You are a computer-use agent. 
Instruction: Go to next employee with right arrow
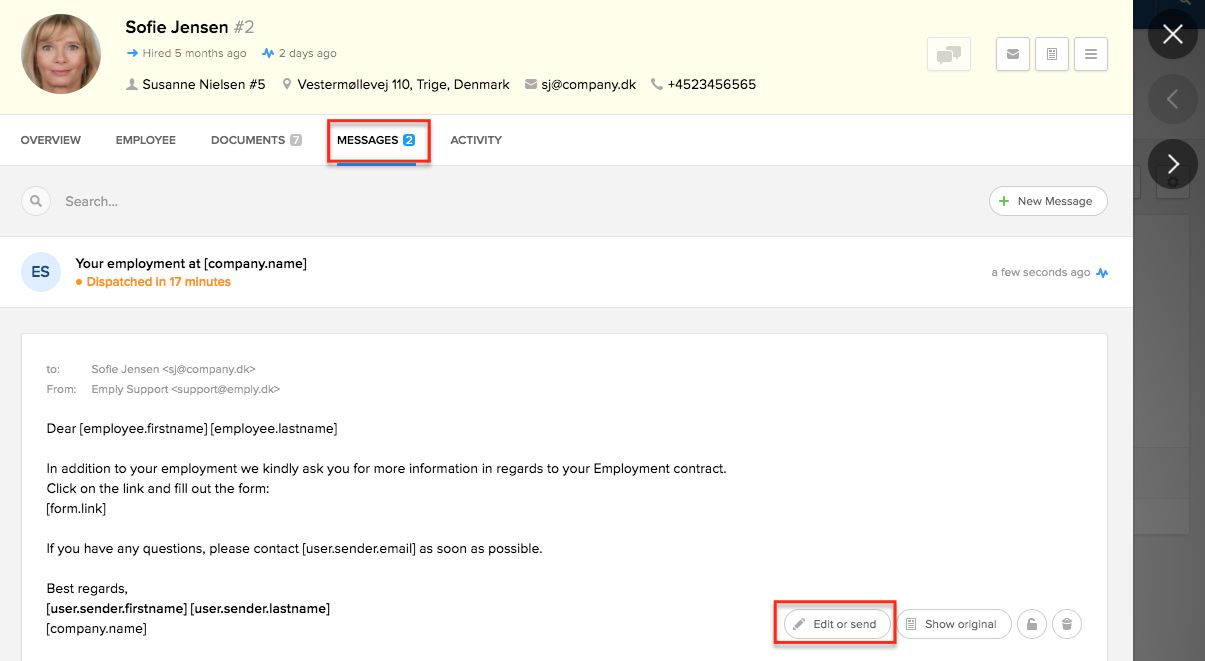point(1173,164)
